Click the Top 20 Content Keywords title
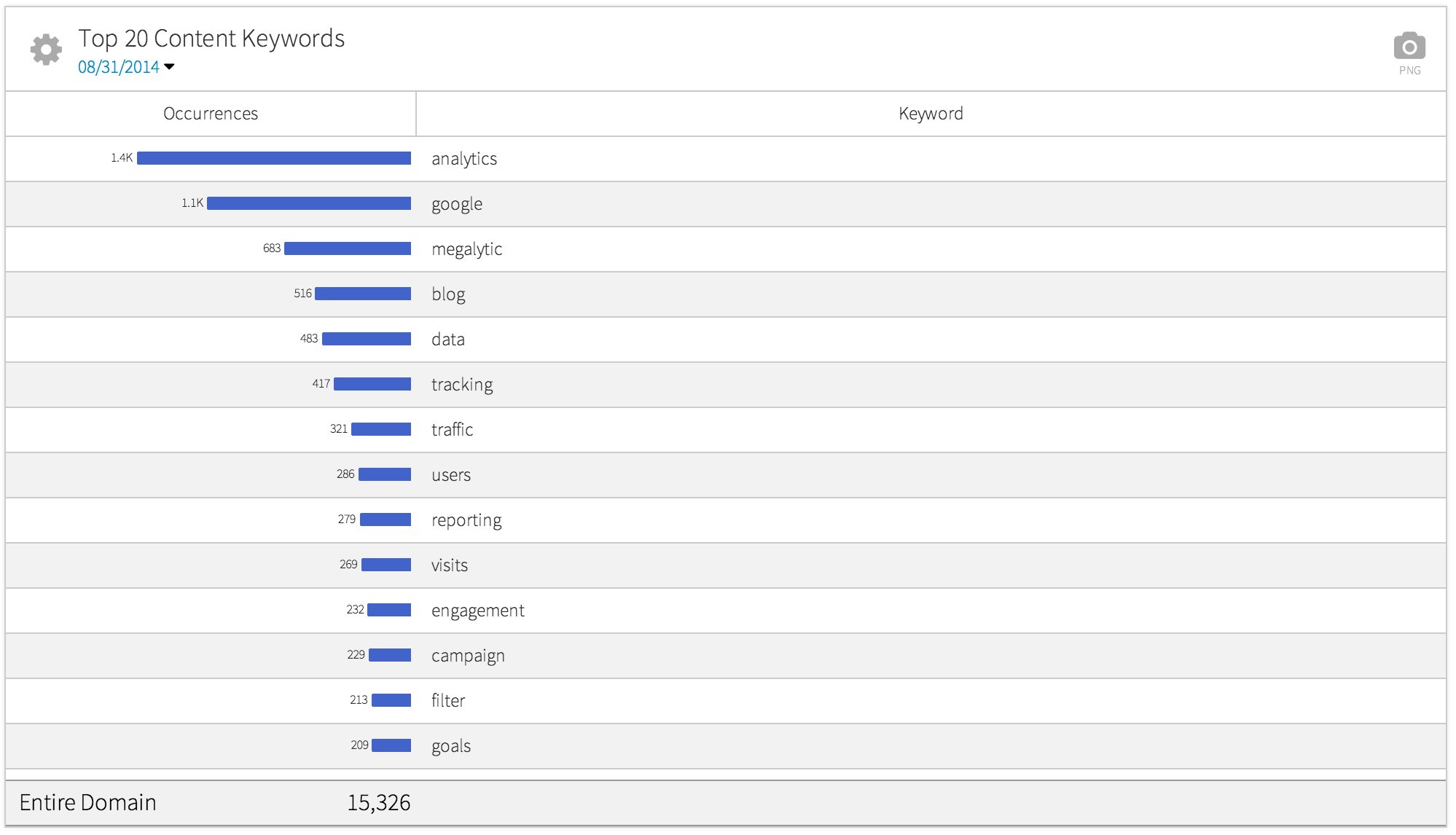 click(x=211, y=39)
